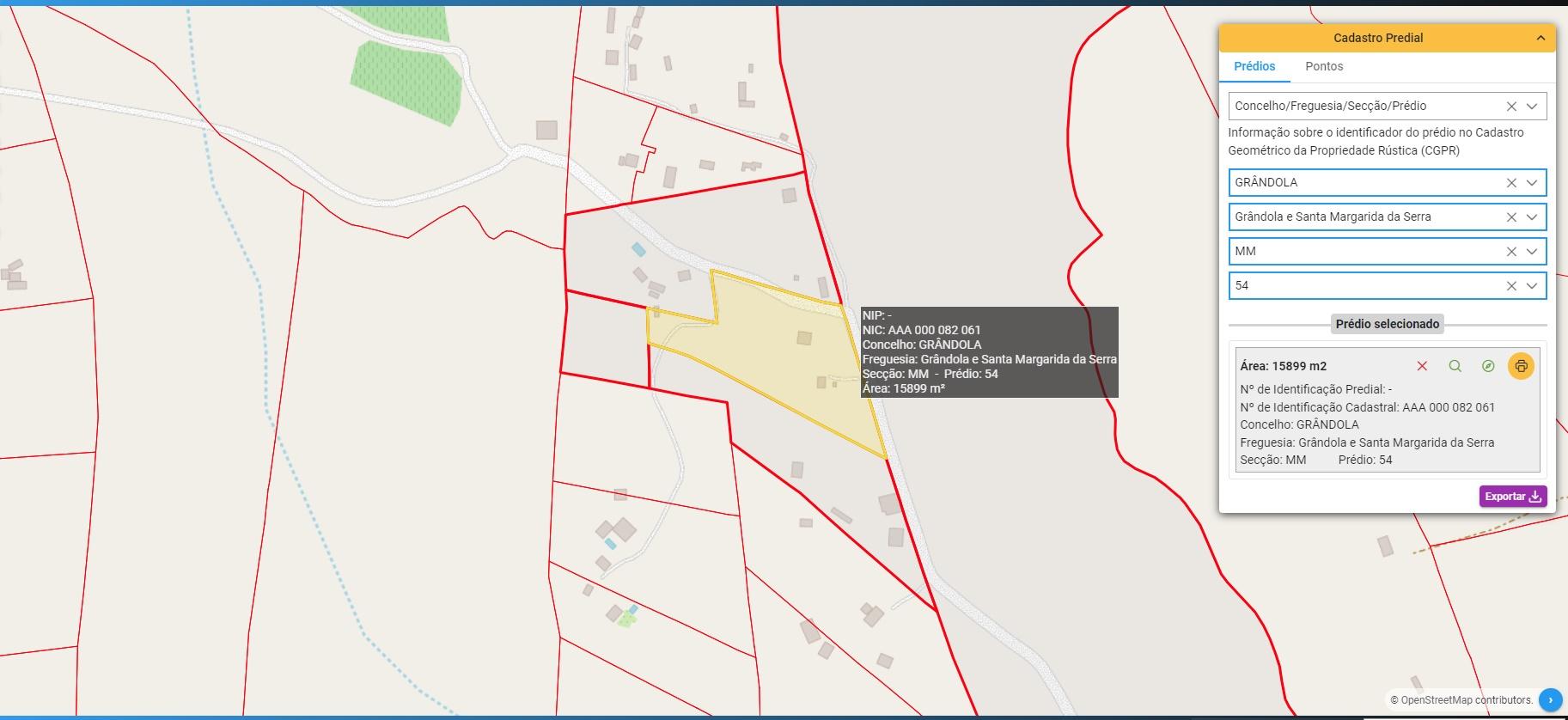Screen dimensions: 1568x720
Task: Clear the prédio 54 field
Action: pyautogui.click(x=1511, y=286)
